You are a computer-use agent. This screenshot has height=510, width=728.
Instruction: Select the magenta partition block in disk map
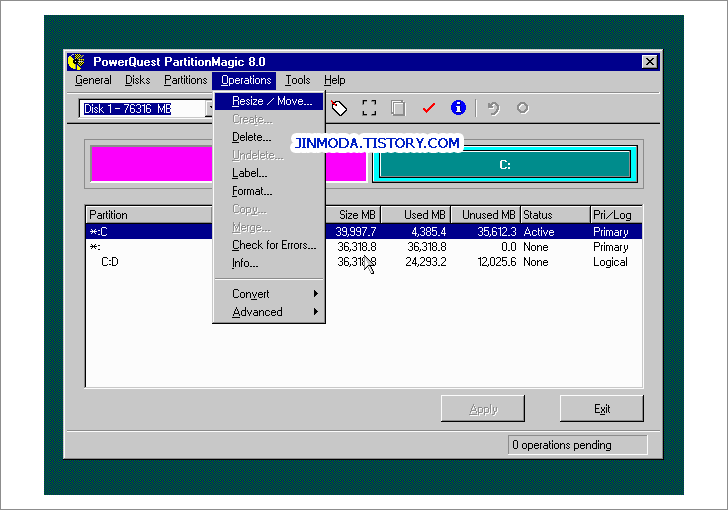click(x=151, y=164)
